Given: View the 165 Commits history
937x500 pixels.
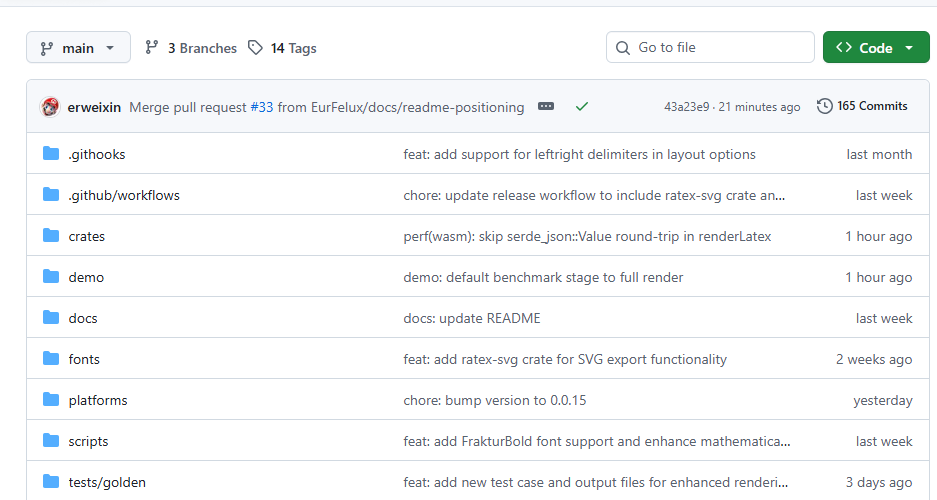Looking at the screenshot, I should pyautogui.click(x=862, y=106).
